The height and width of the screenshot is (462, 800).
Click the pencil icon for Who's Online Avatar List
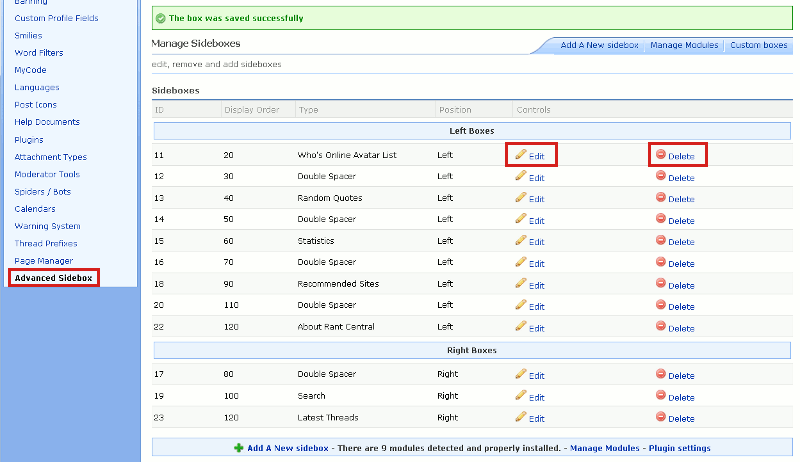tap(520, 154)
